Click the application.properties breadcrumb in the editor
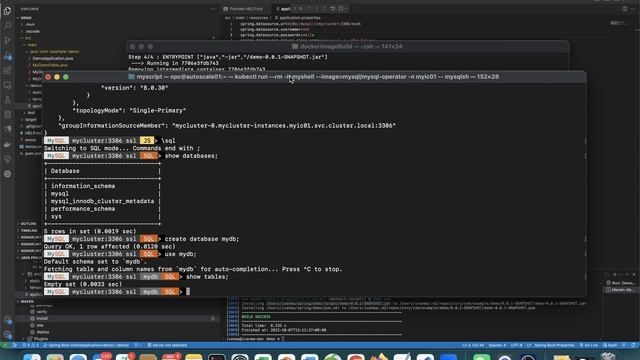 tap(298, 18)
